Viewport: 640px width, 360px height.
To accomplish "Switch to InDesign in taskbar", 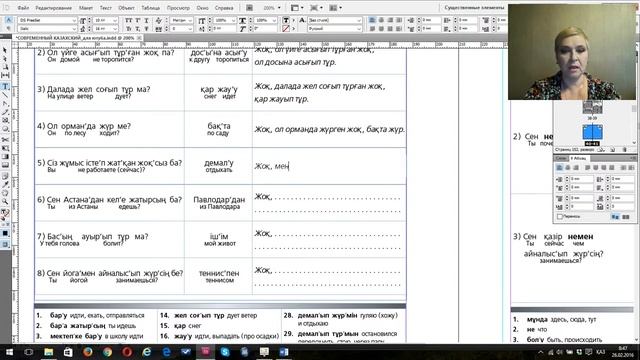I will pos(205,352).
